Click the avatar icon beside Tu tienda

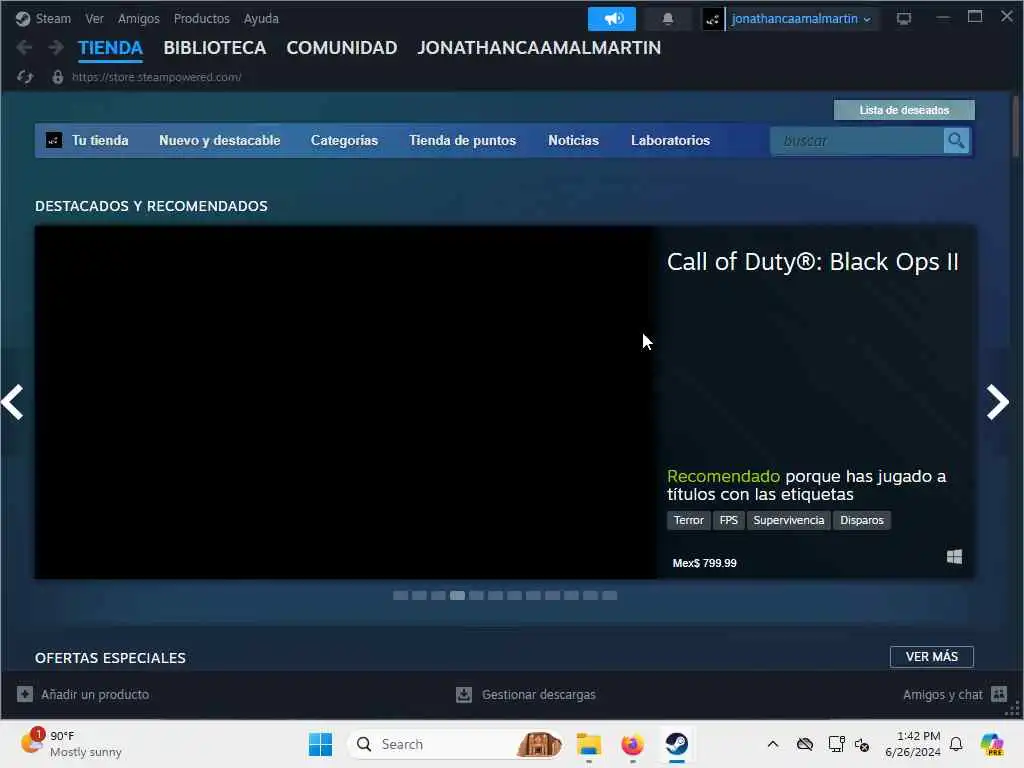(x=54, y=140)
